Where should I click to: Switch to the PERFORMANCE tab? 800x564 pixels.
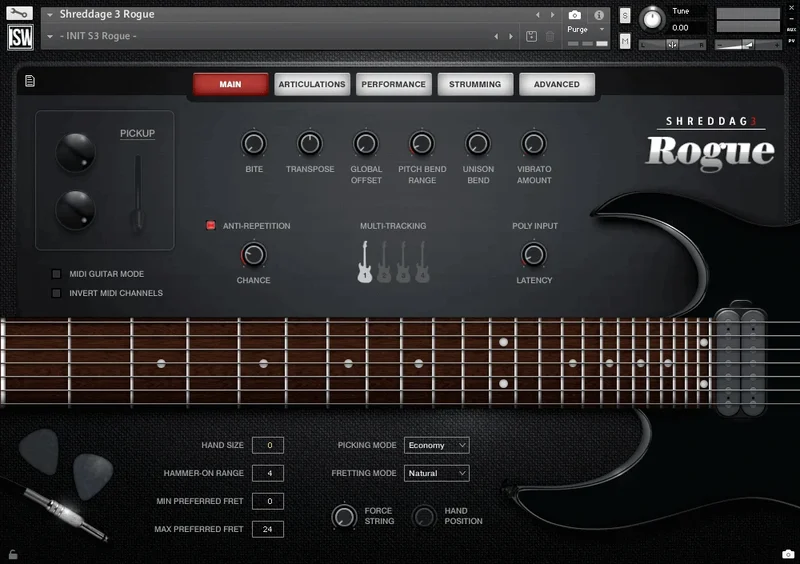[x=393, y=84]
